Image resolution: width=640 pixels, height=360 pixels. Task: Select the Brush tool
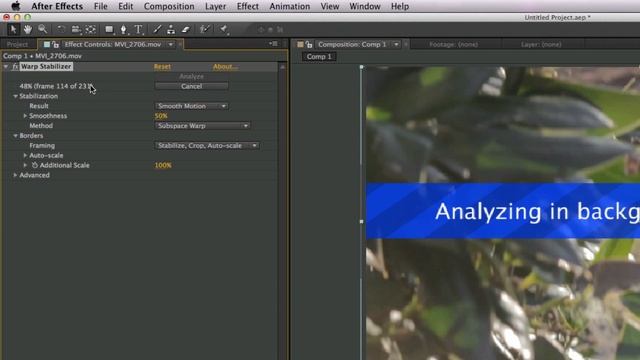pos(157,29)
